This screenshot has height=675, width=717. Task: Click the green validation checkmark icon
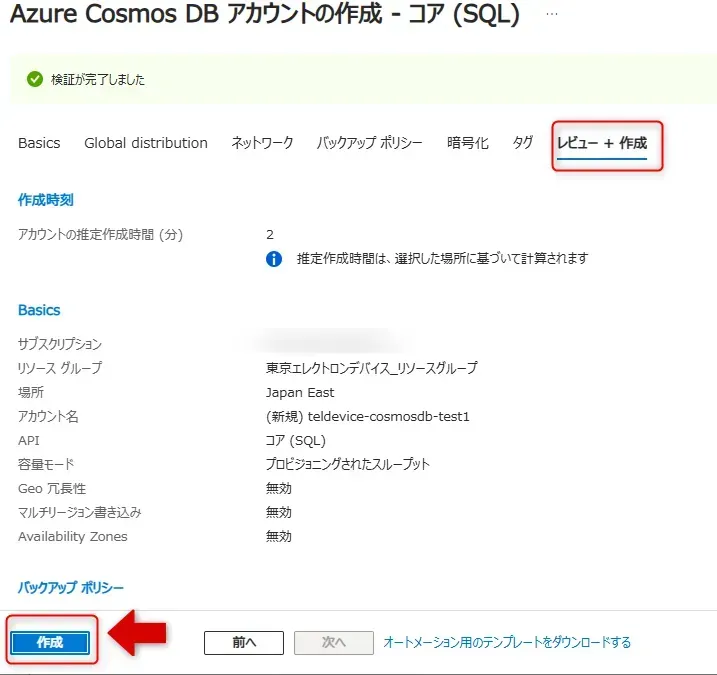coord(35,79)
